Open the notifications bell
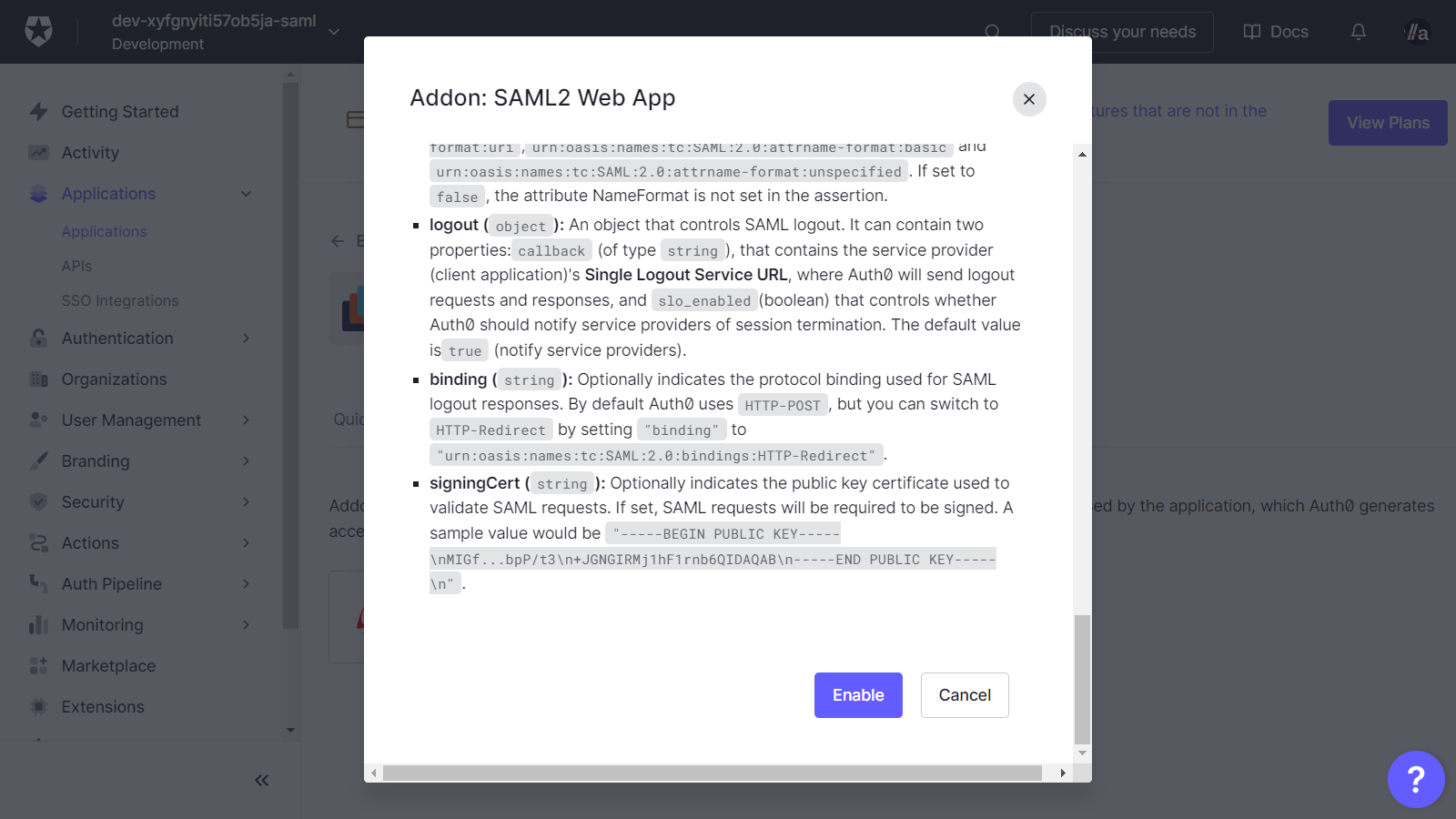 tap(1358, 32)
